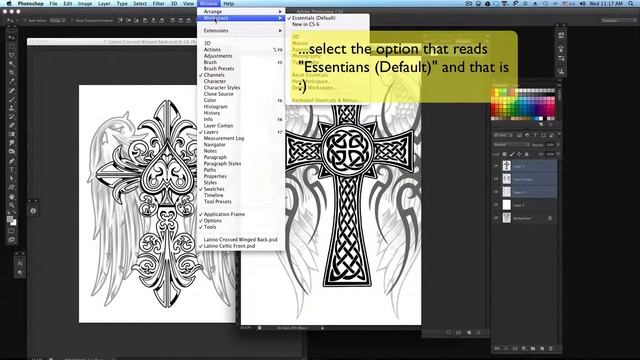Open macOS Spotlight search icon
The height and width of the screenshot is (360, 640).
pos(631,3)
